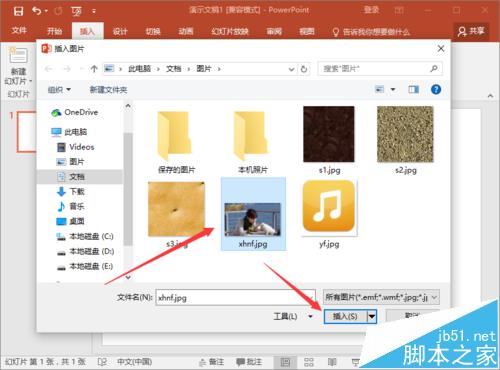Go up one folder level with the up arrow

pyautogui.click(x=94, y=69)
